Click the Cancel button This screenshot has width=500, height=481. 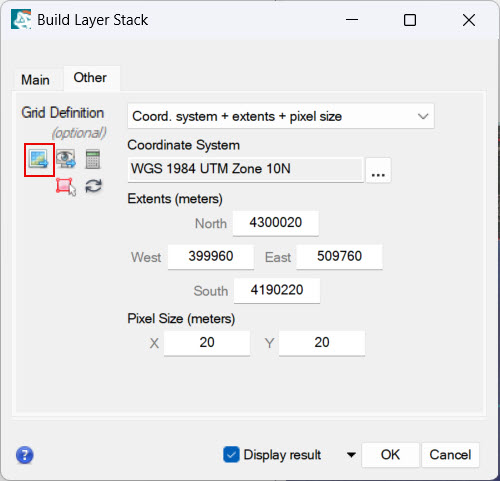(x=450, y=455)
